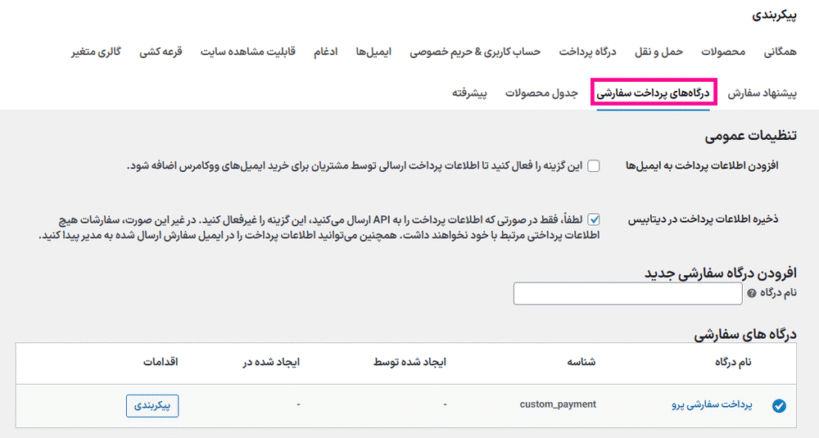Click the درگاه های سفارشی heading
Screen dimensions: 819x438
click(x=745, y=335)
